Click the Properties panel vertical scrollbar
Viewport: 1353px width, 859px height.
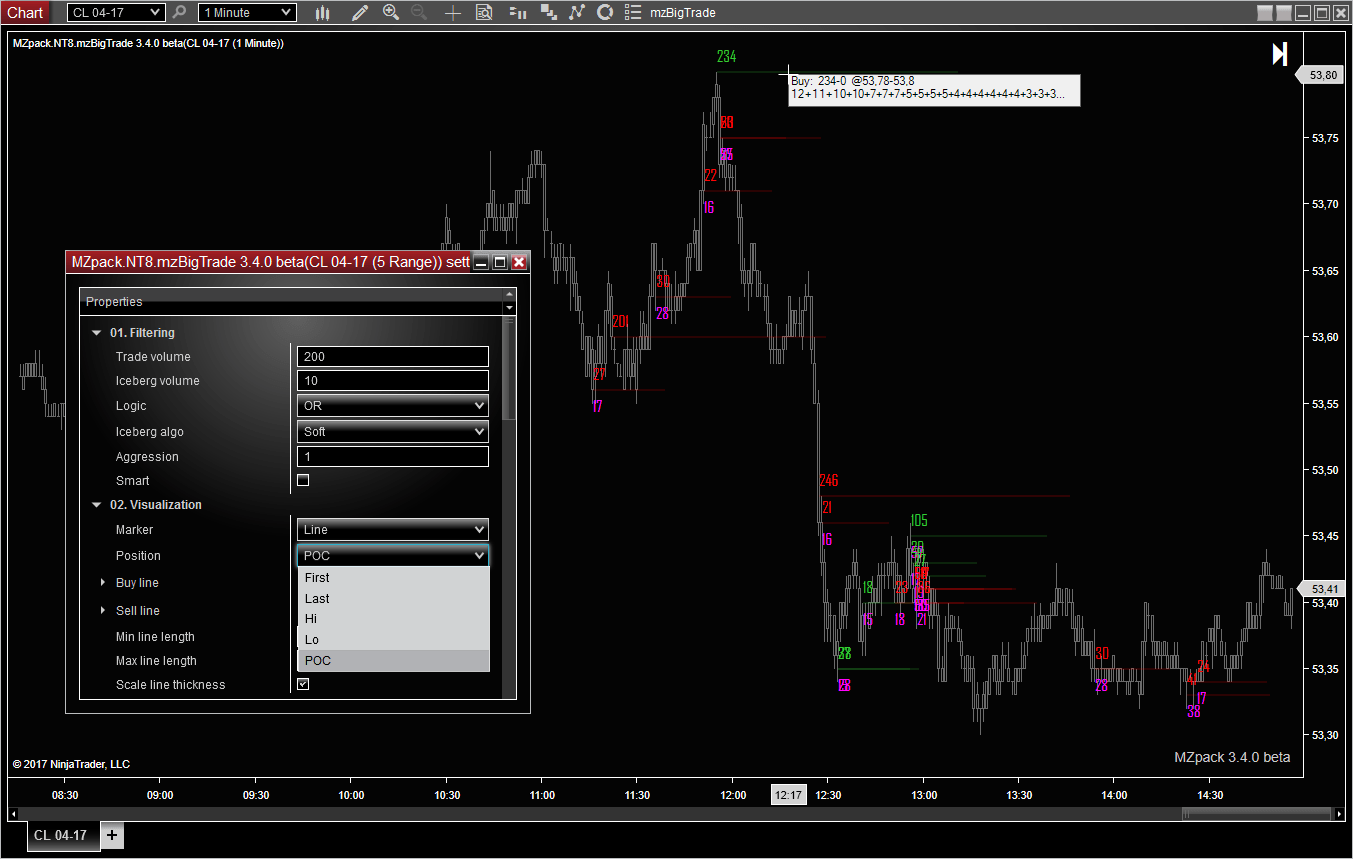510,368
